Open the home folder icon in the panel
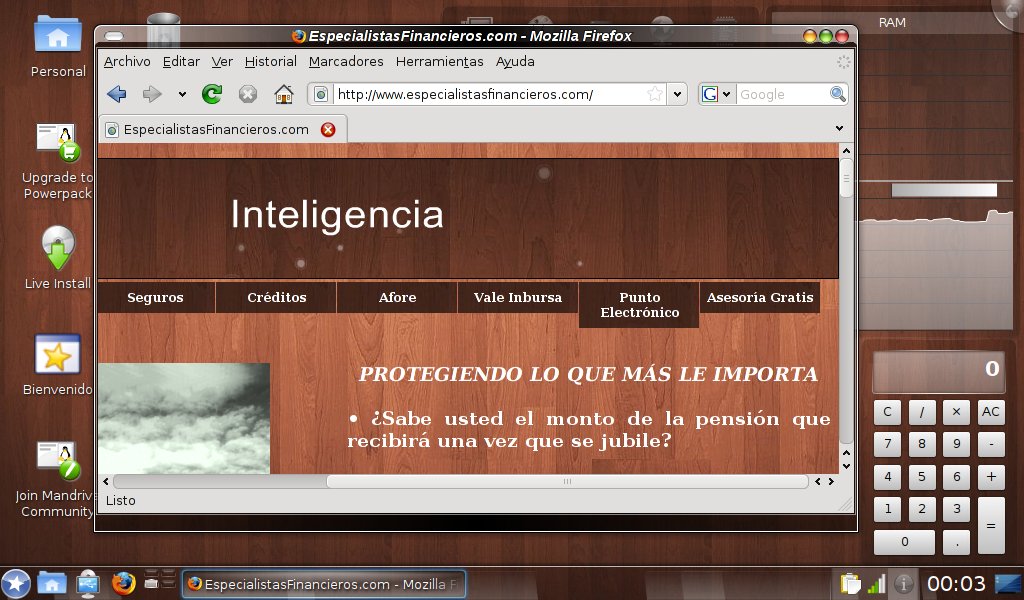 pyautogui.click(x=52, y=583)
